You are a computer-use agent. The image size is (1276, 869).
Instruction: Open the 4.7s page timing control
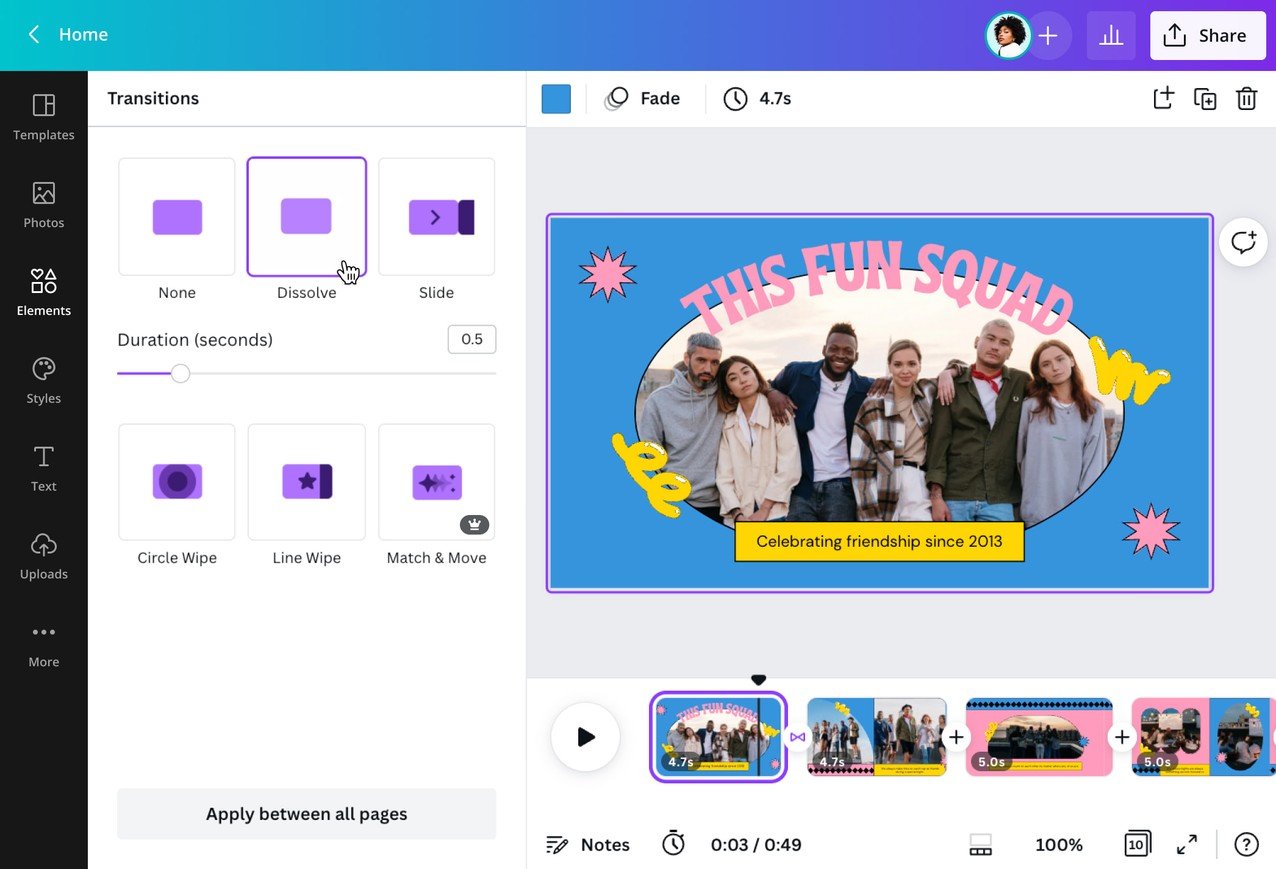coord(758,98)
